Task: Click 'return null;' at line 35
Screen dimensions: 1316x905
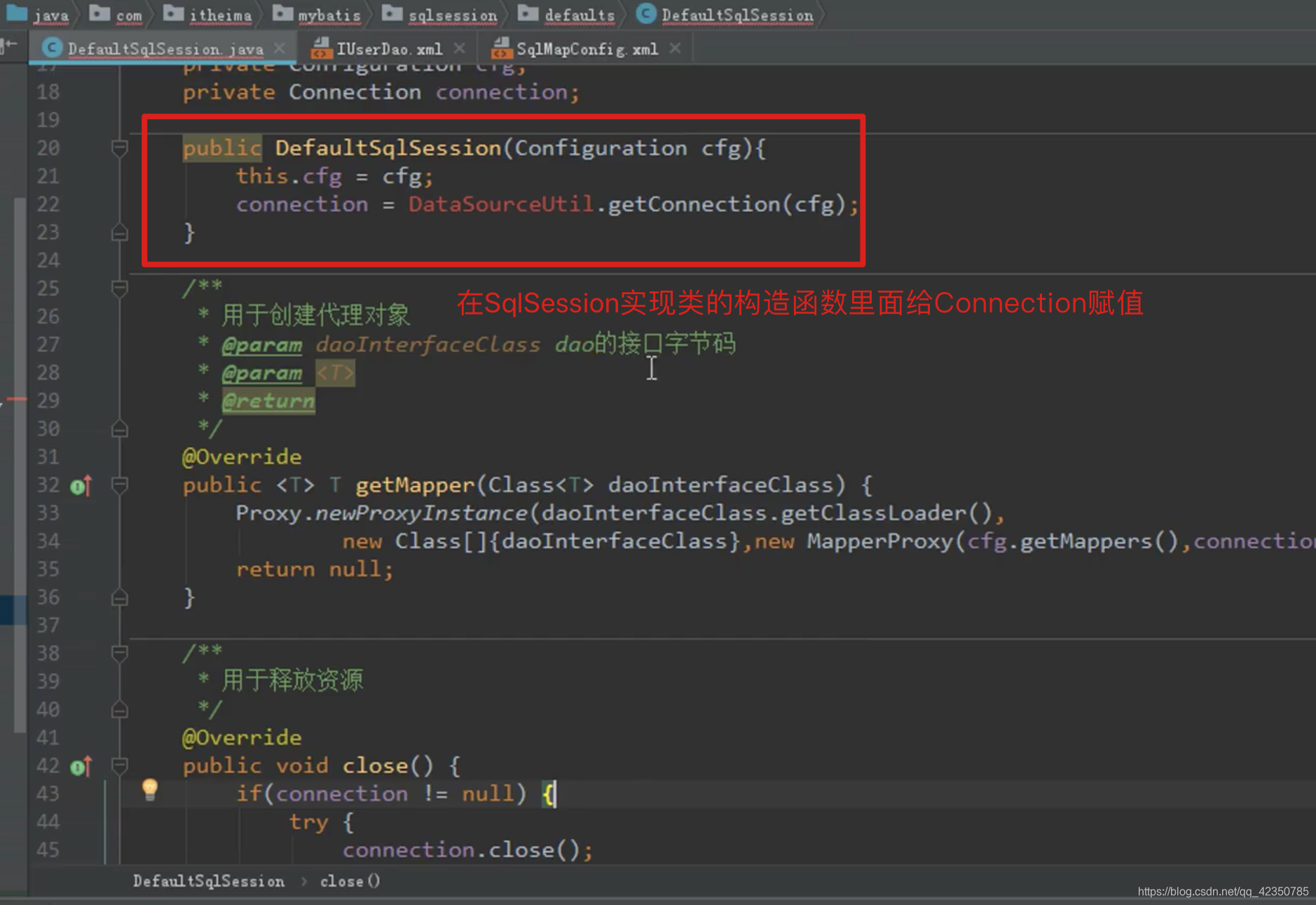Action: tap(315, 569)
